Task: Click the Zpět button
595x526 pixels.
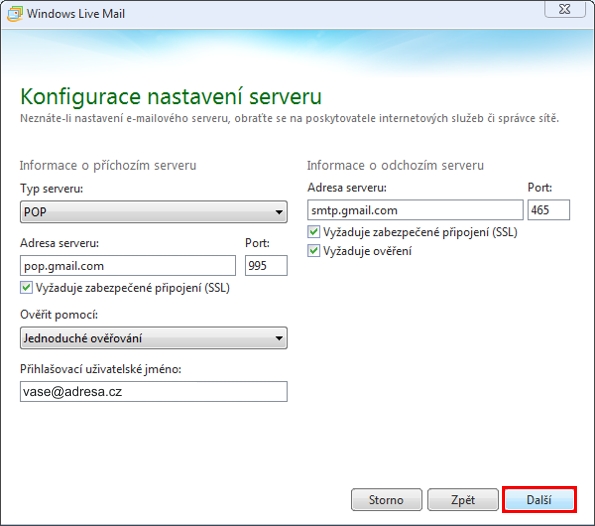Action: point(463,499)
